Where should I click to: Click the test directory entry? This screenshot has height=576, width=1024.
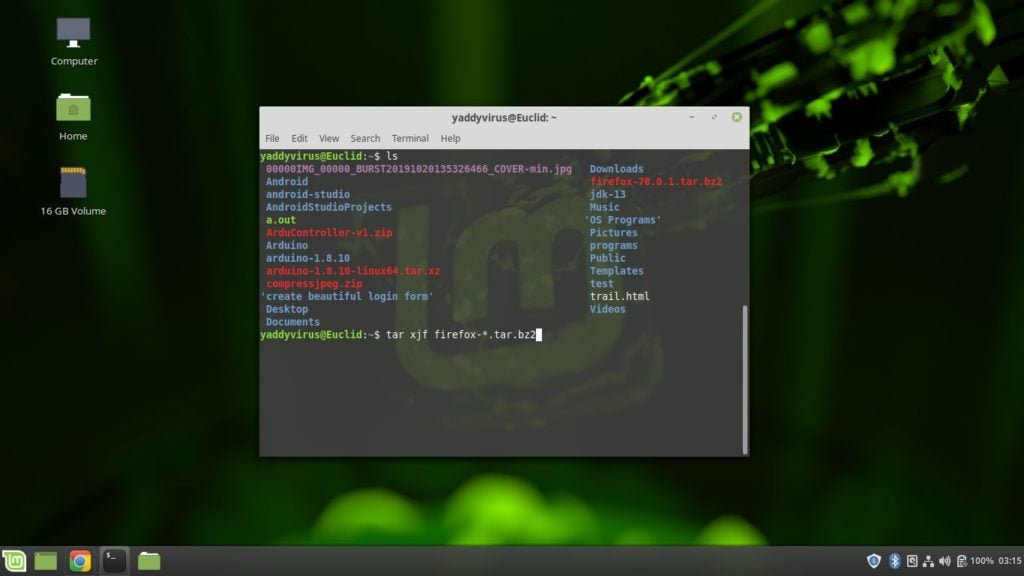pyautogui.click(x=601, y=283)
